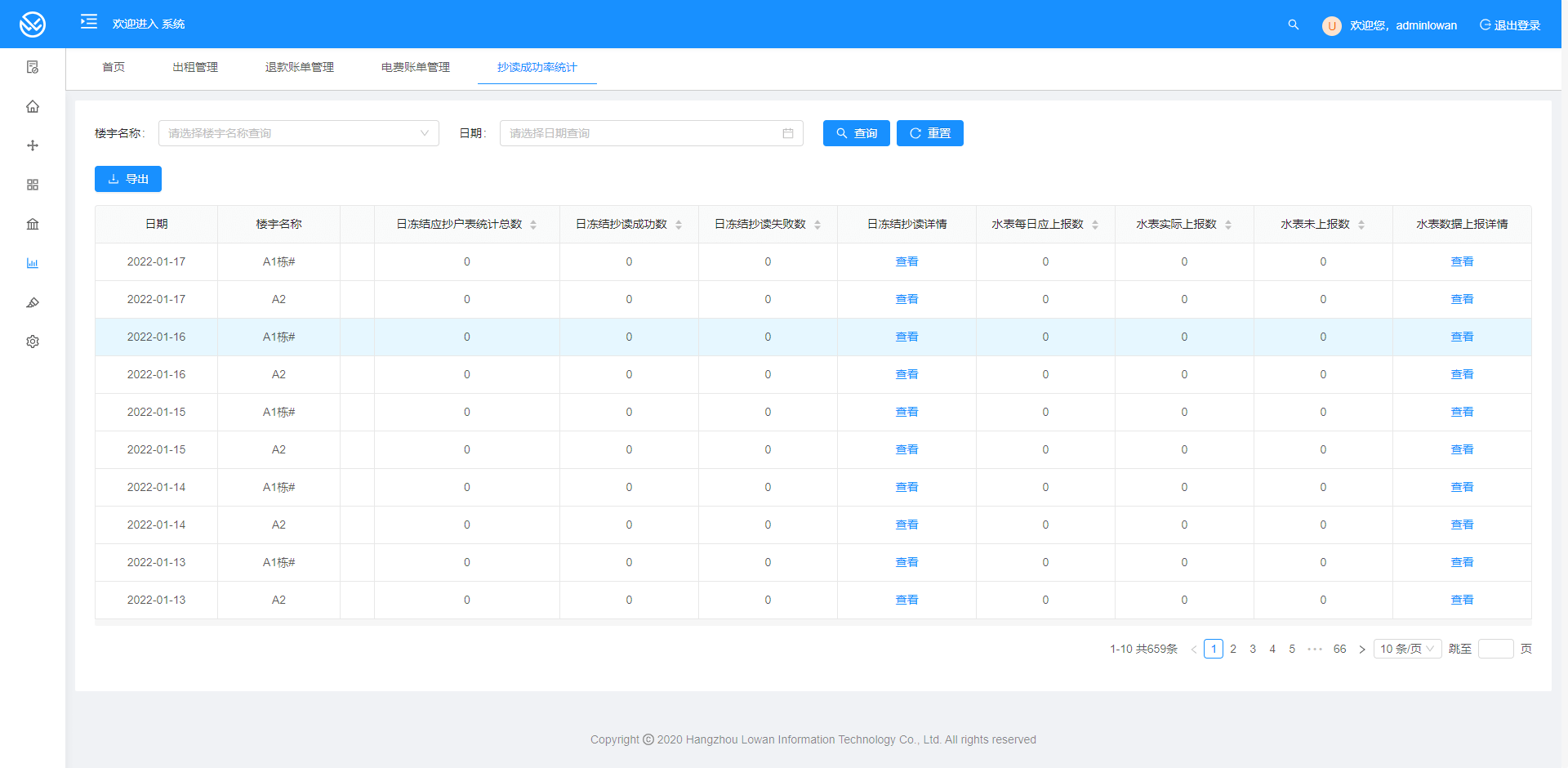This screenshot has width=1568, height=768.
Task: Click the 重置 reset button
Action: (930, 133)
